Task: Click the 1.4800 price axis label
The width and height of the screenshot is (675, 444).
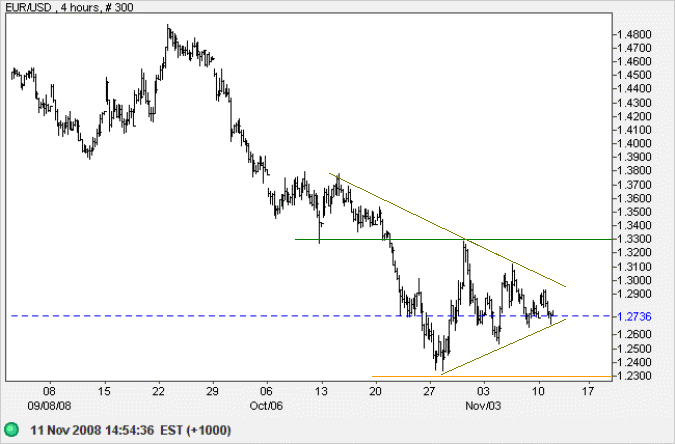Action: 634,34
